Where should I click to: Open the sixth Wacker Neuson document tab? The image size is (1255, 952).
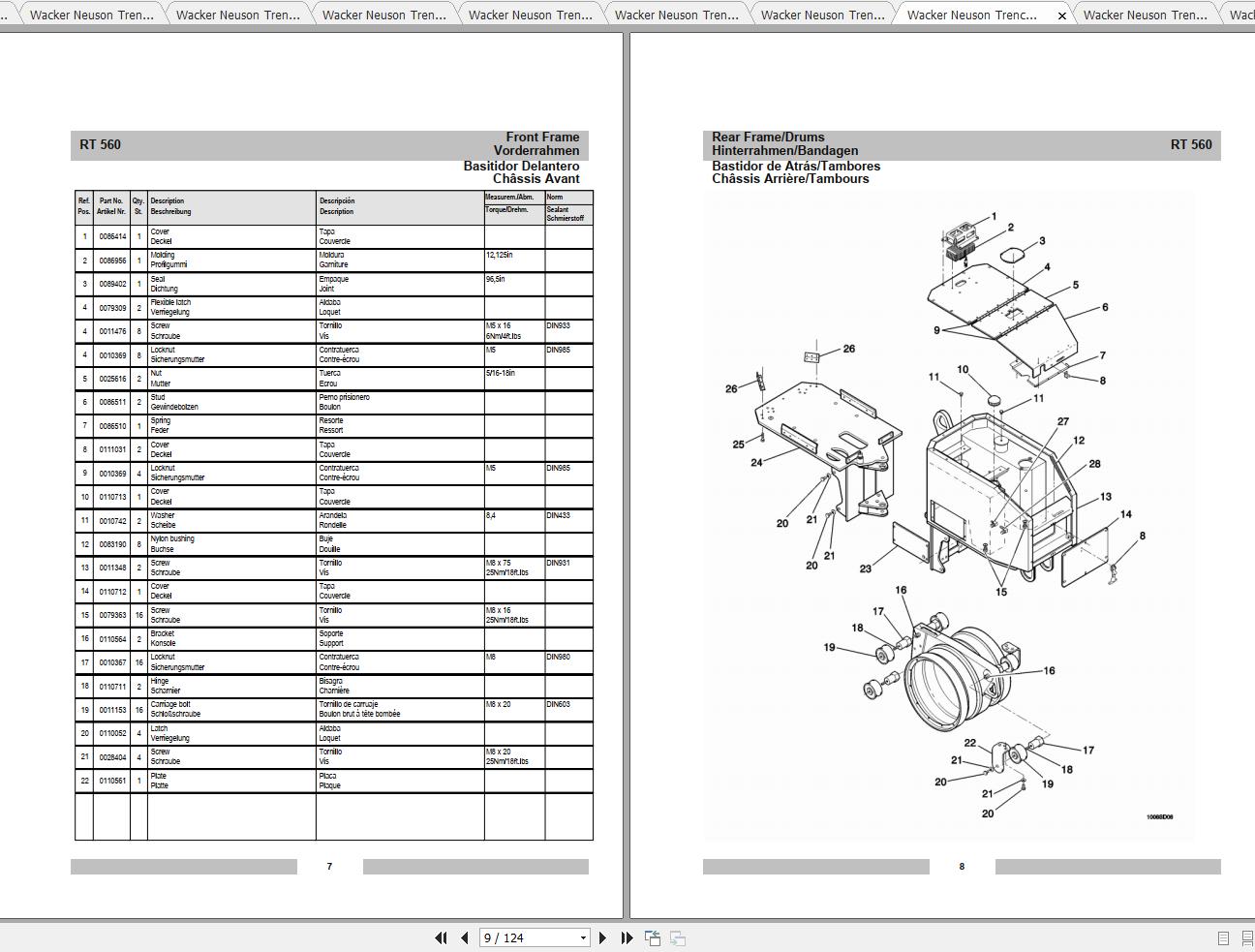(x=821, y=15)
